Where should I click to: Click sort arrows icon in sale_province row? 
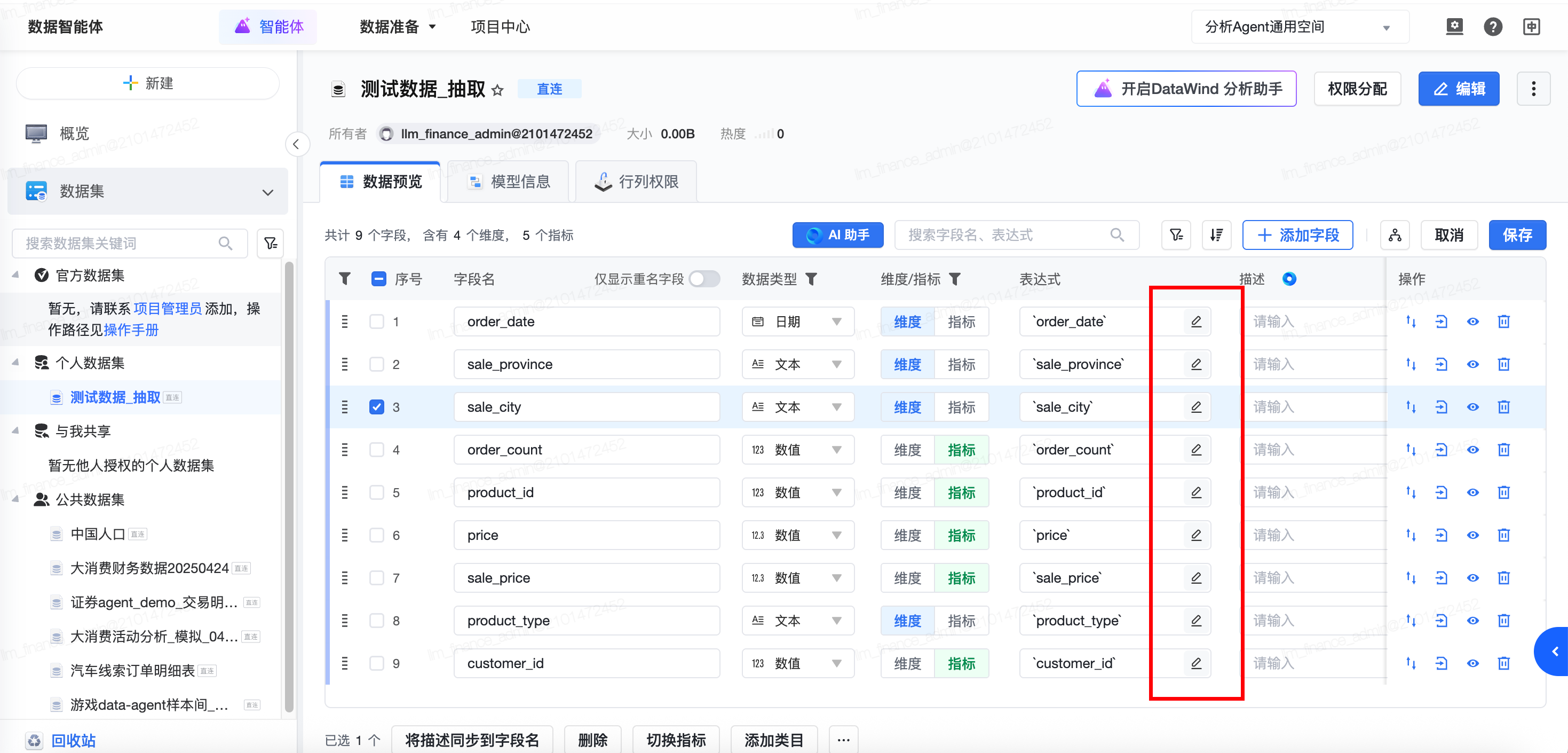(1411, 364)
